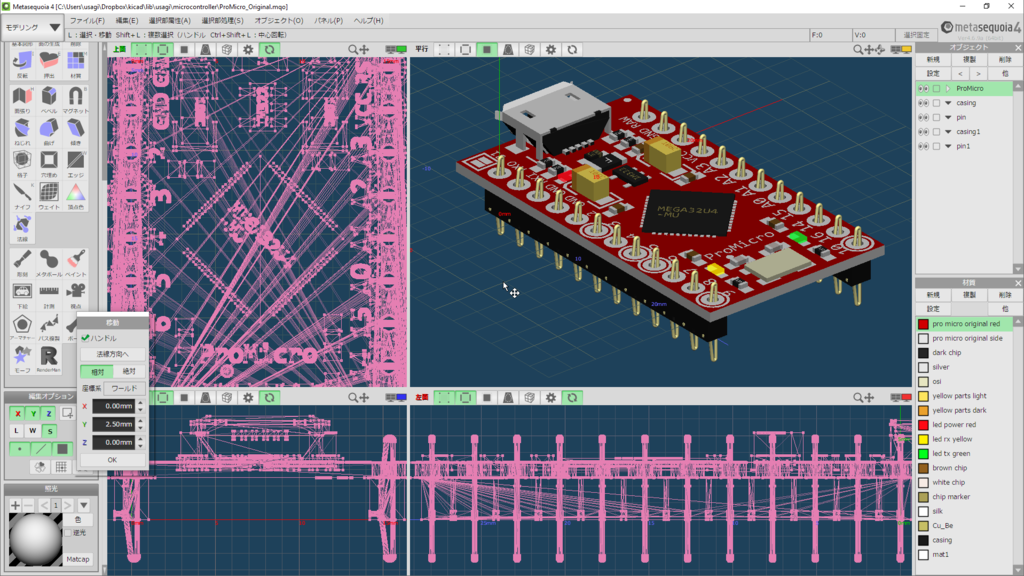Viewport: 1024px width, 576px height.
Task: Open the lighting panel dropdown arrow
Action: click(84, 505)
